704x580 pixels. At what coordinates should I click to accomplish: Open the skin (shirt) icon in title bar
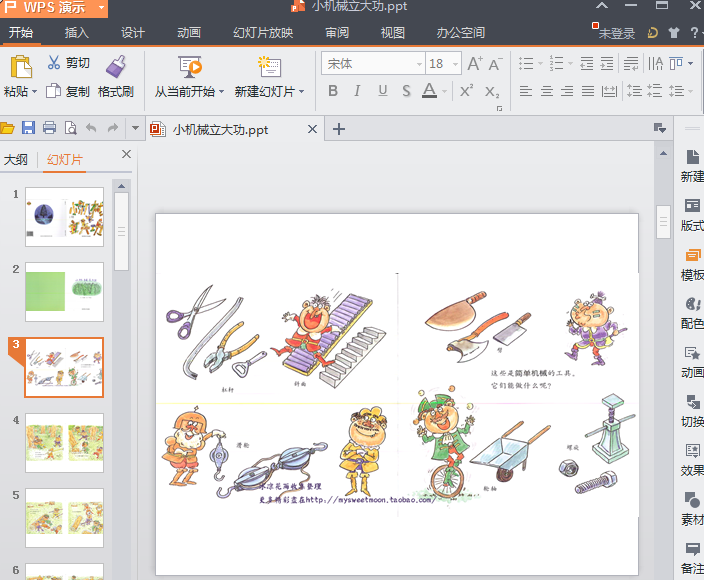[673, 33]
